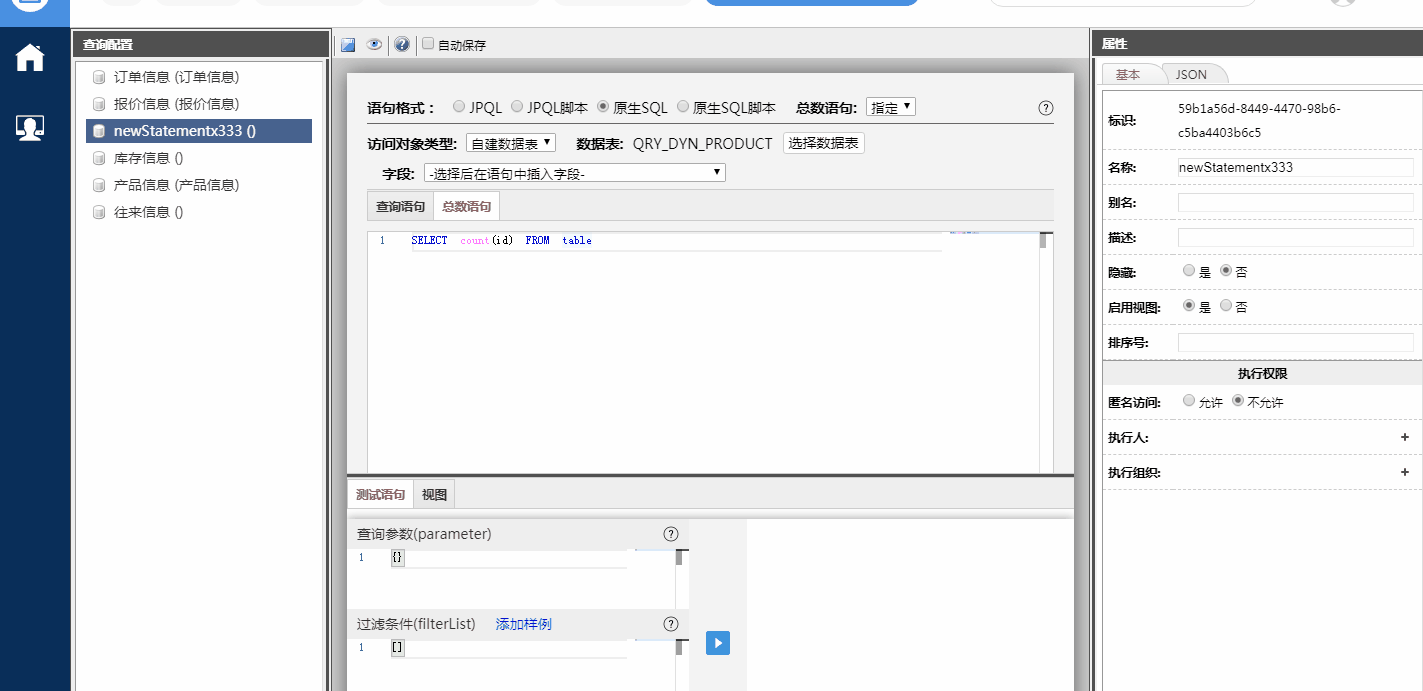Expand the 字段 field insertion dropdown
The width and height of the screenshot is (1423, 691).
pyautogui.click(x=574, y=173)
